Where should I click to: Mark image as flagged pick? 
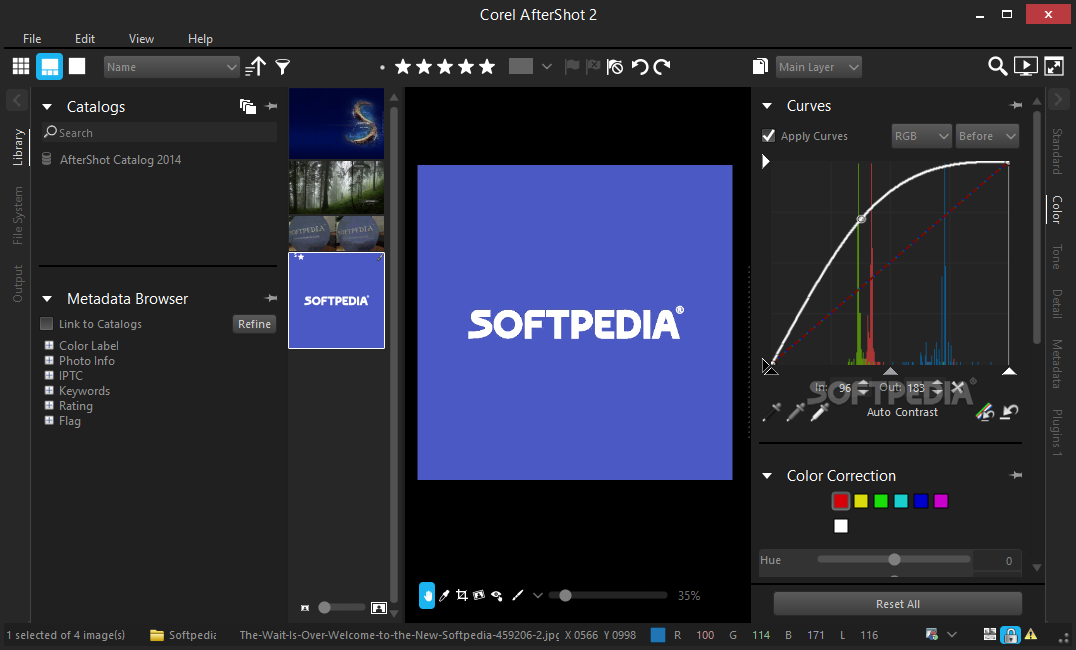(572, 67)
